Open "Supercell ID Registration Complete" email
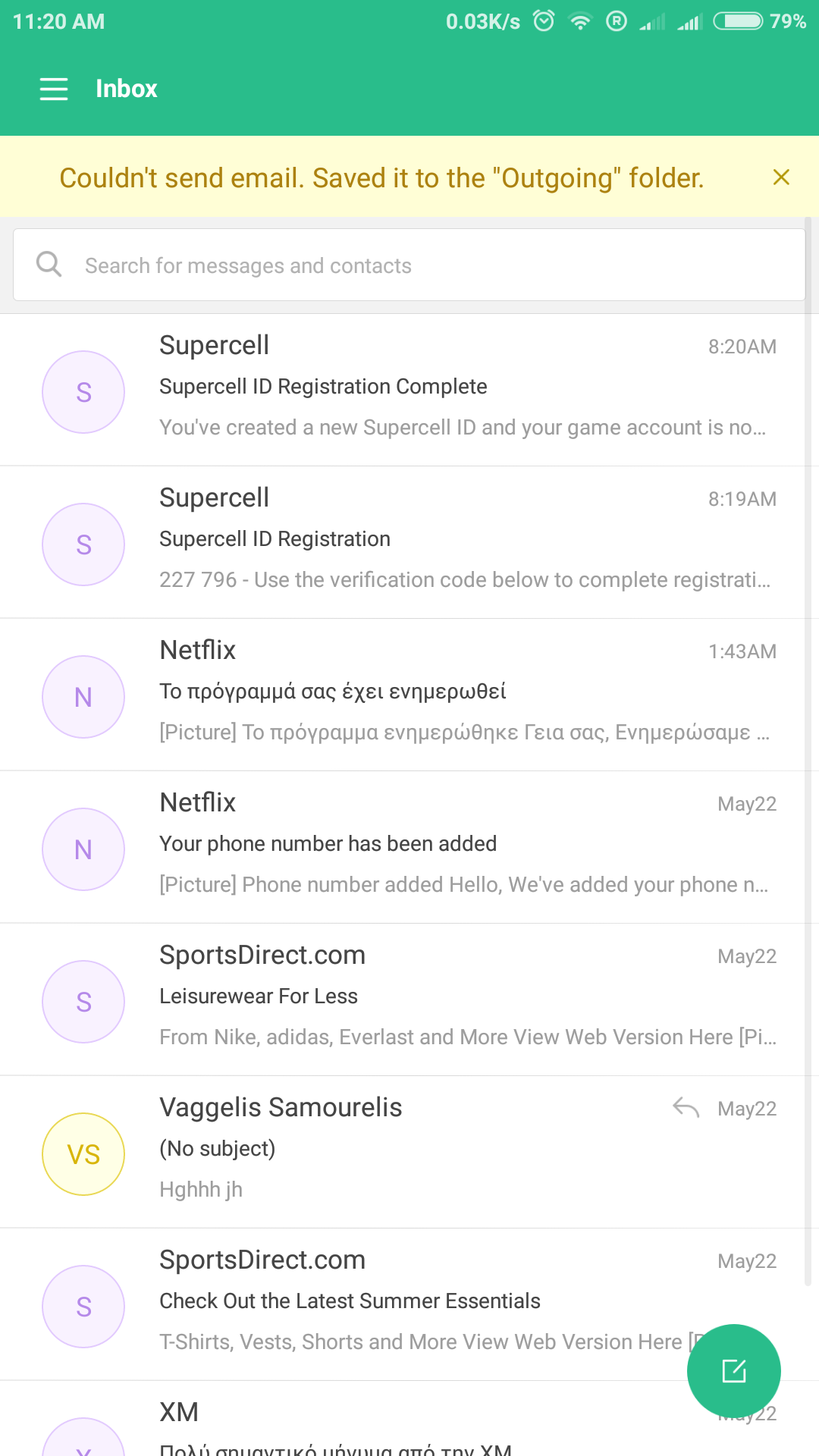The width and height of the screenshot is (819, 1456). [455, 388]
